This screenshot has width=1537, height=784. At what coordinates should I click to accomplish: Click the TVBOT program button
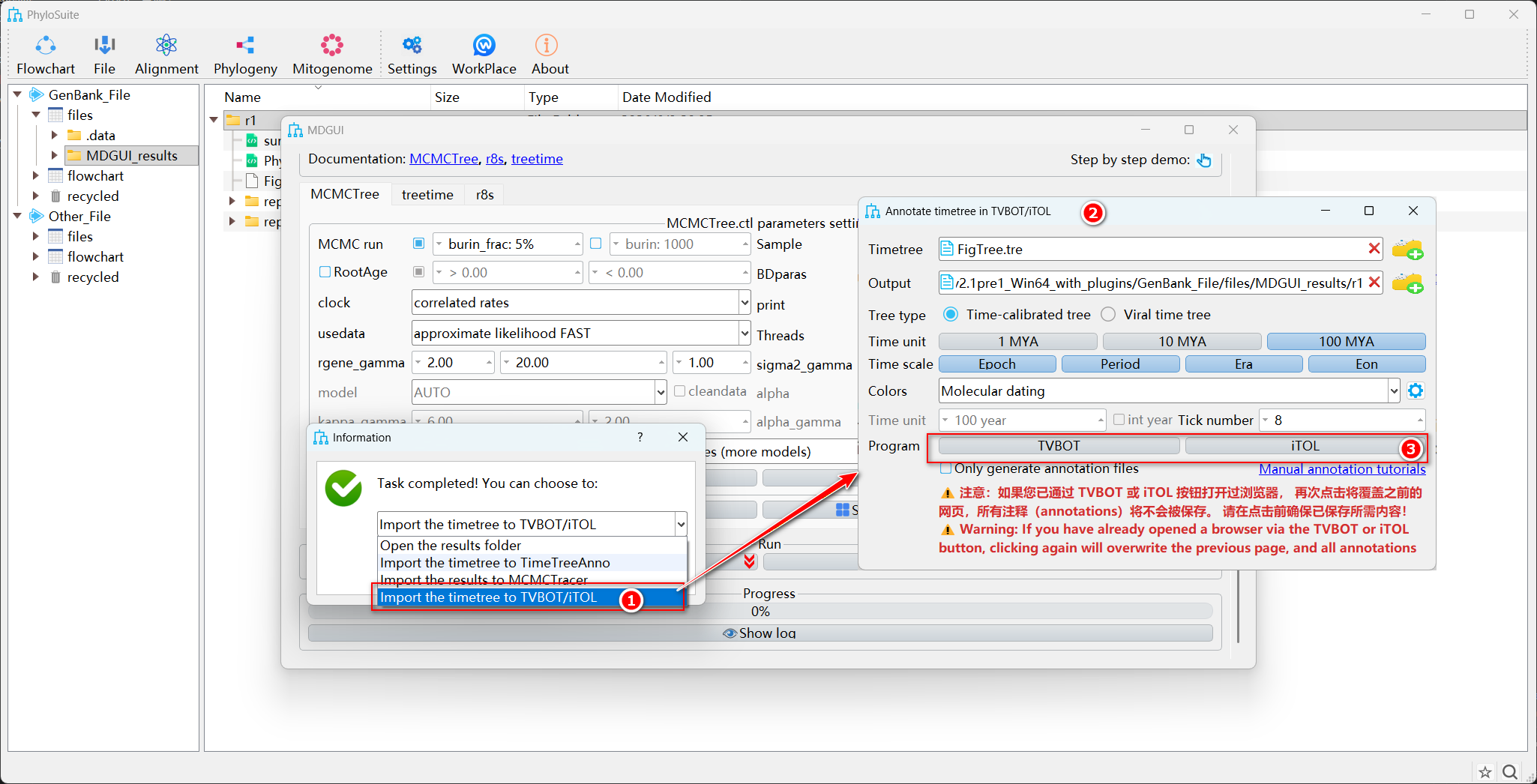tap(1059, 446)
